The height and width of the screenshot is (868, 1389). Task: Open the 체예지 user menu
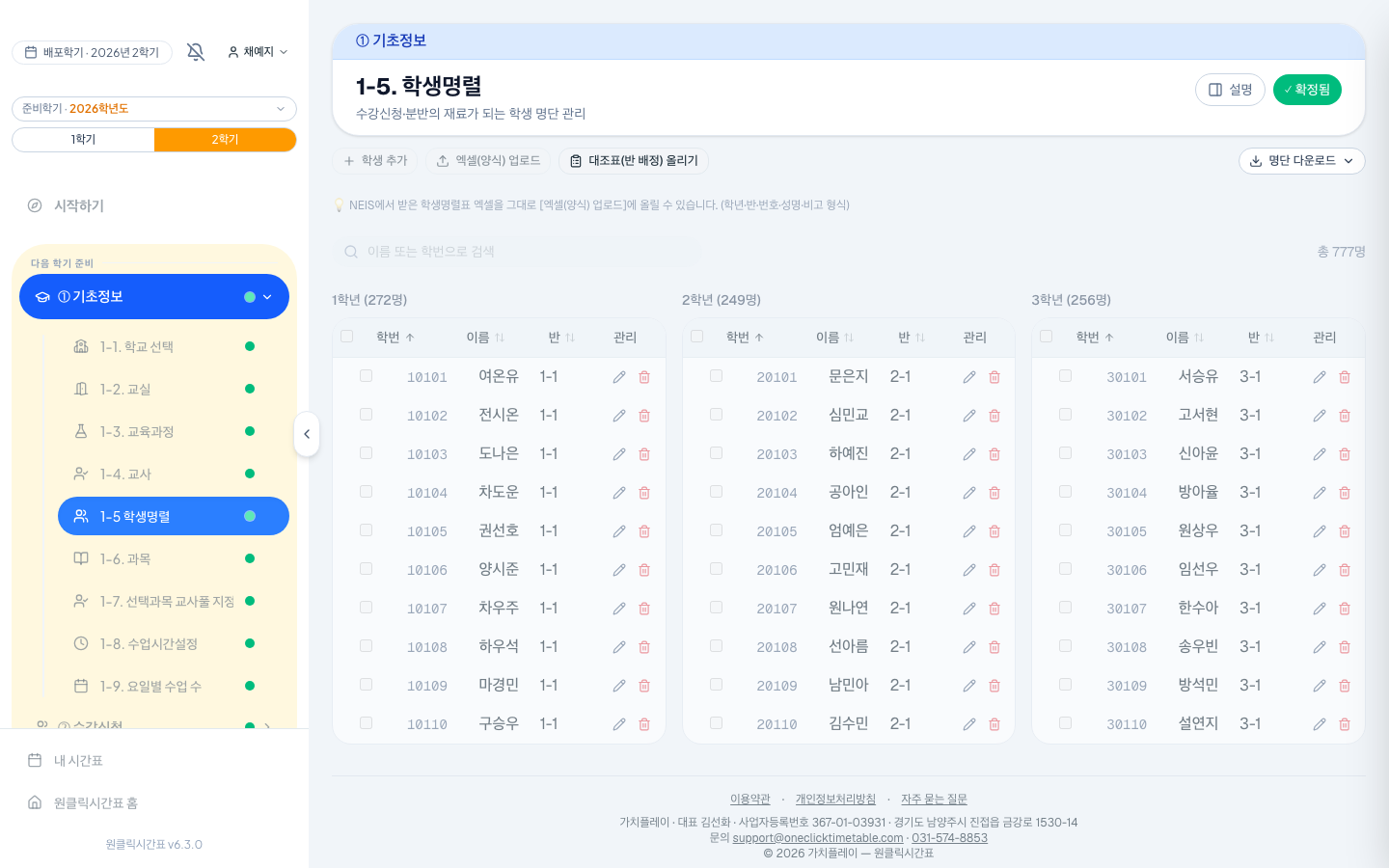point(258,52)
